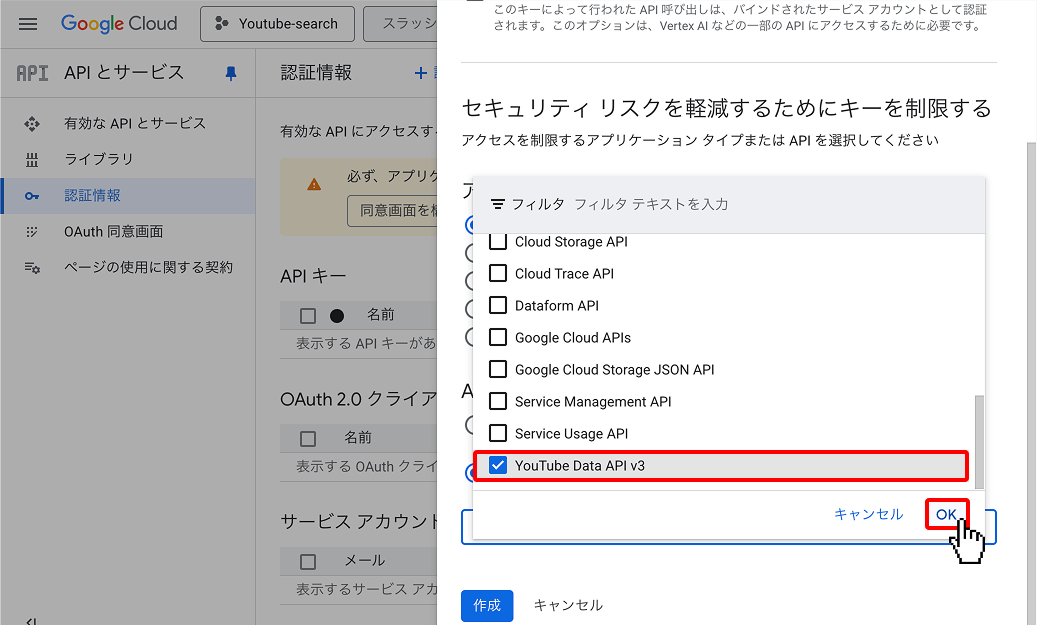Click the blue 作成 button
1037x625 pixels.
click(487, 605)
